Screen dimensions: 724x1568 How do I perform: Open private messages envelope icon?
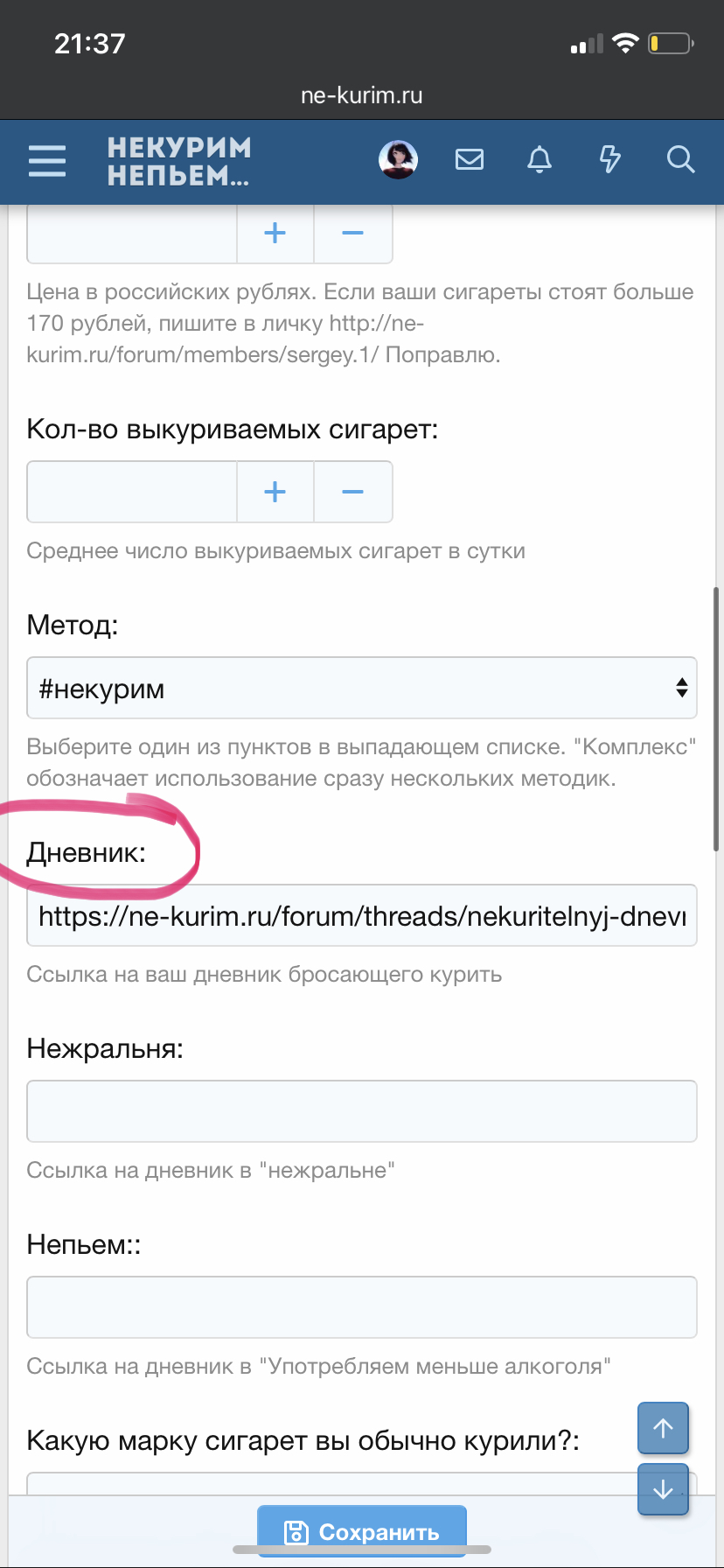(x=470, y=159)
